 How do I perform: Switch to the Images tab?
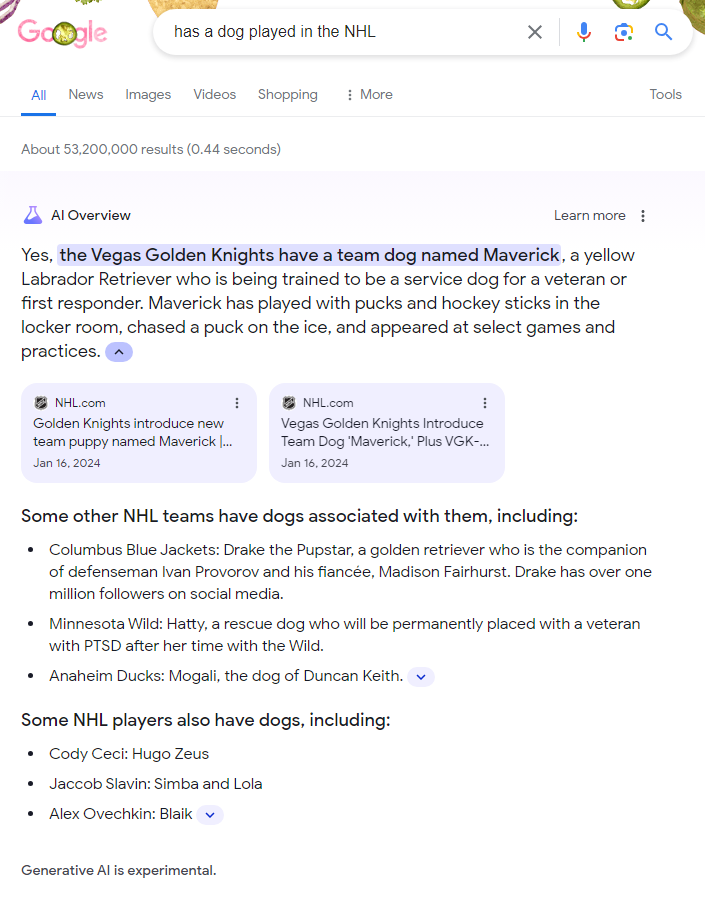(147, 94)
